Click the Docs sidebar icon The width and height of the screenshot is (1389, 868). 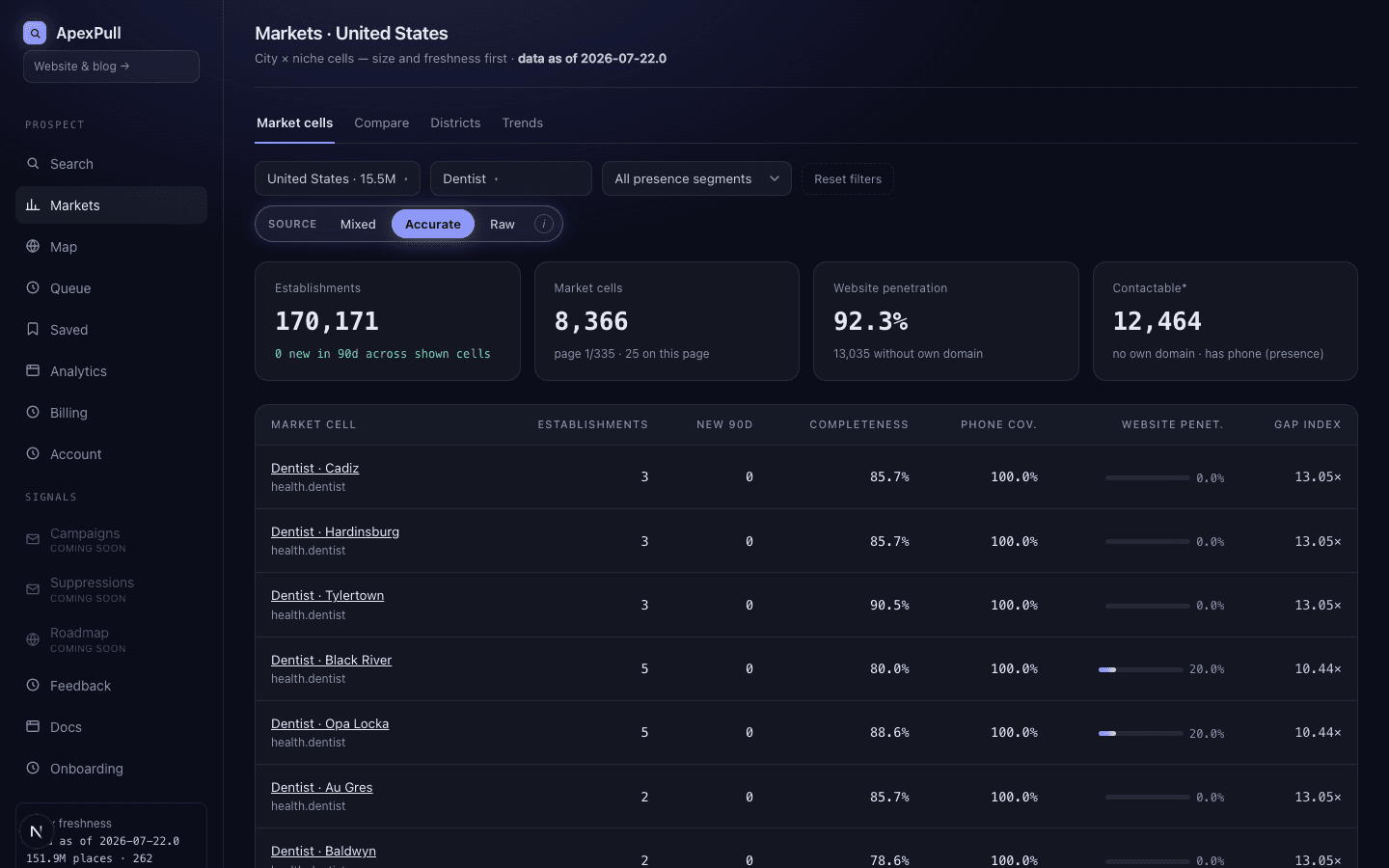tap(33, 727)
